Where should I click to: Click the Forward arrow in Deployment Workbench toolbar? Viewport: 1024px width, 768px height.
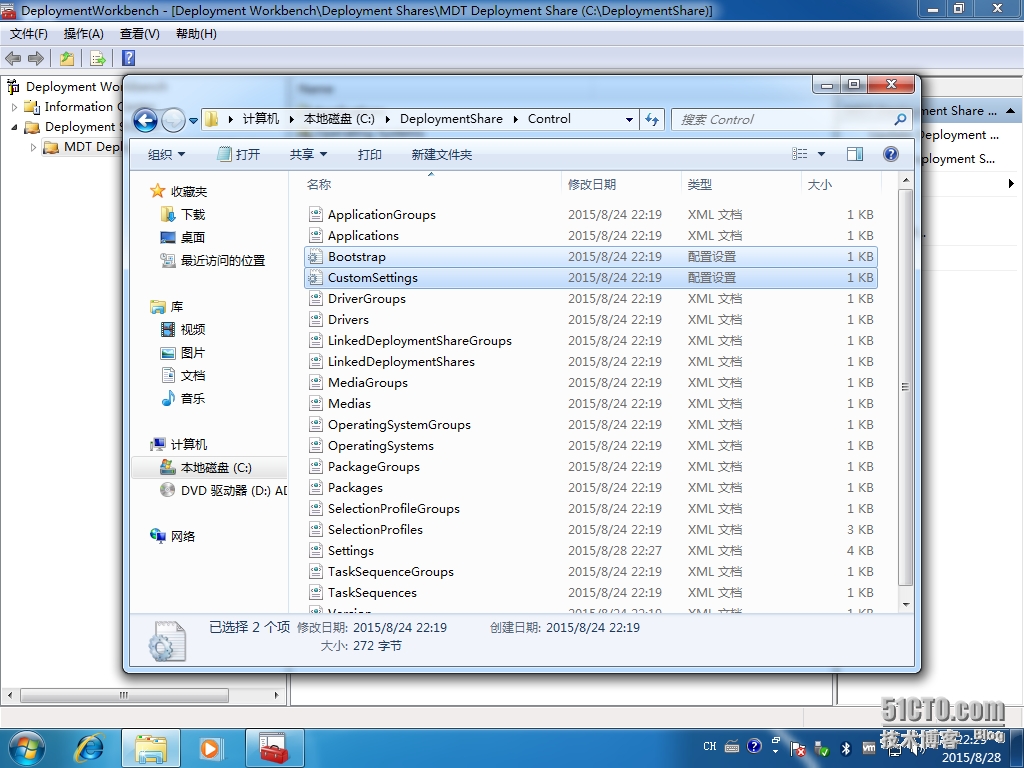coord(36,58)
